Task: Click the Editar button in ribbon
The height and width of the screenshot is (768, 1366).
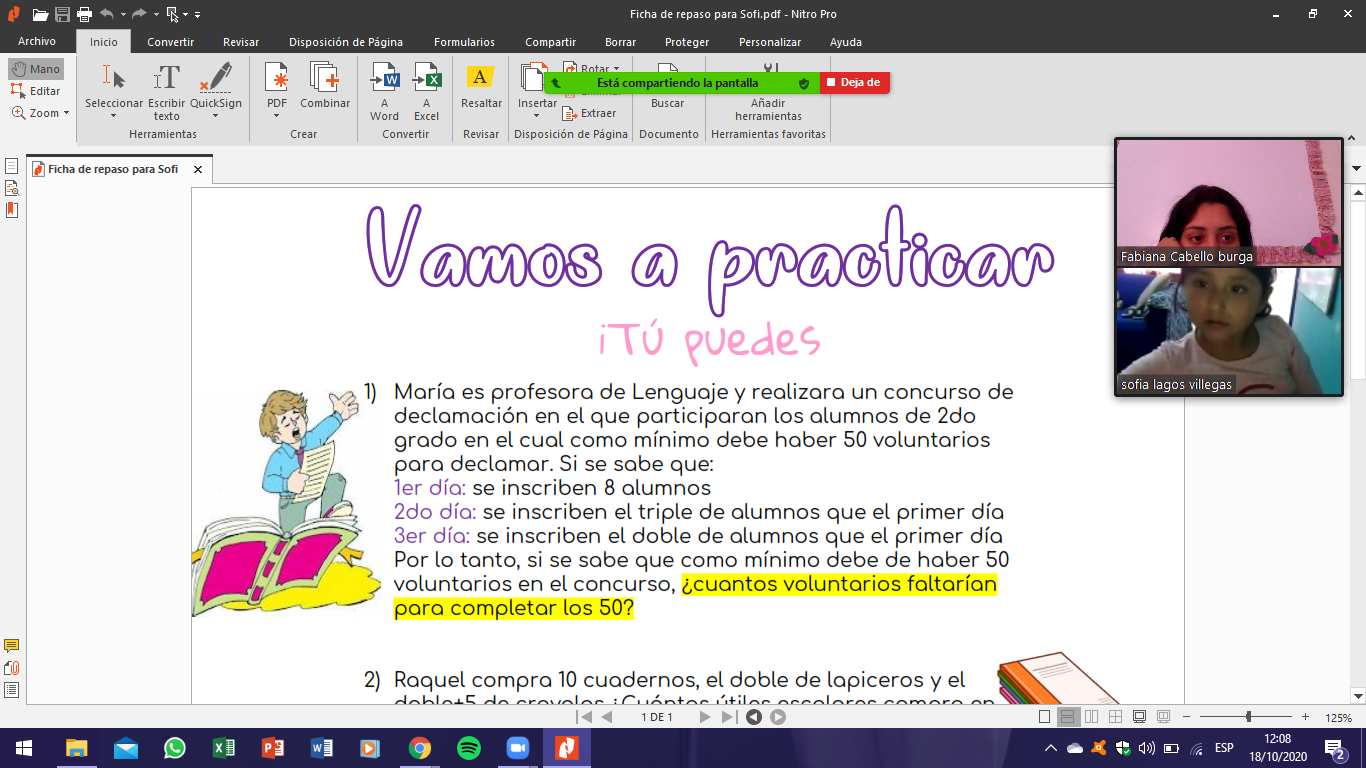Action: pyautogui.click(x=36, y=91)
